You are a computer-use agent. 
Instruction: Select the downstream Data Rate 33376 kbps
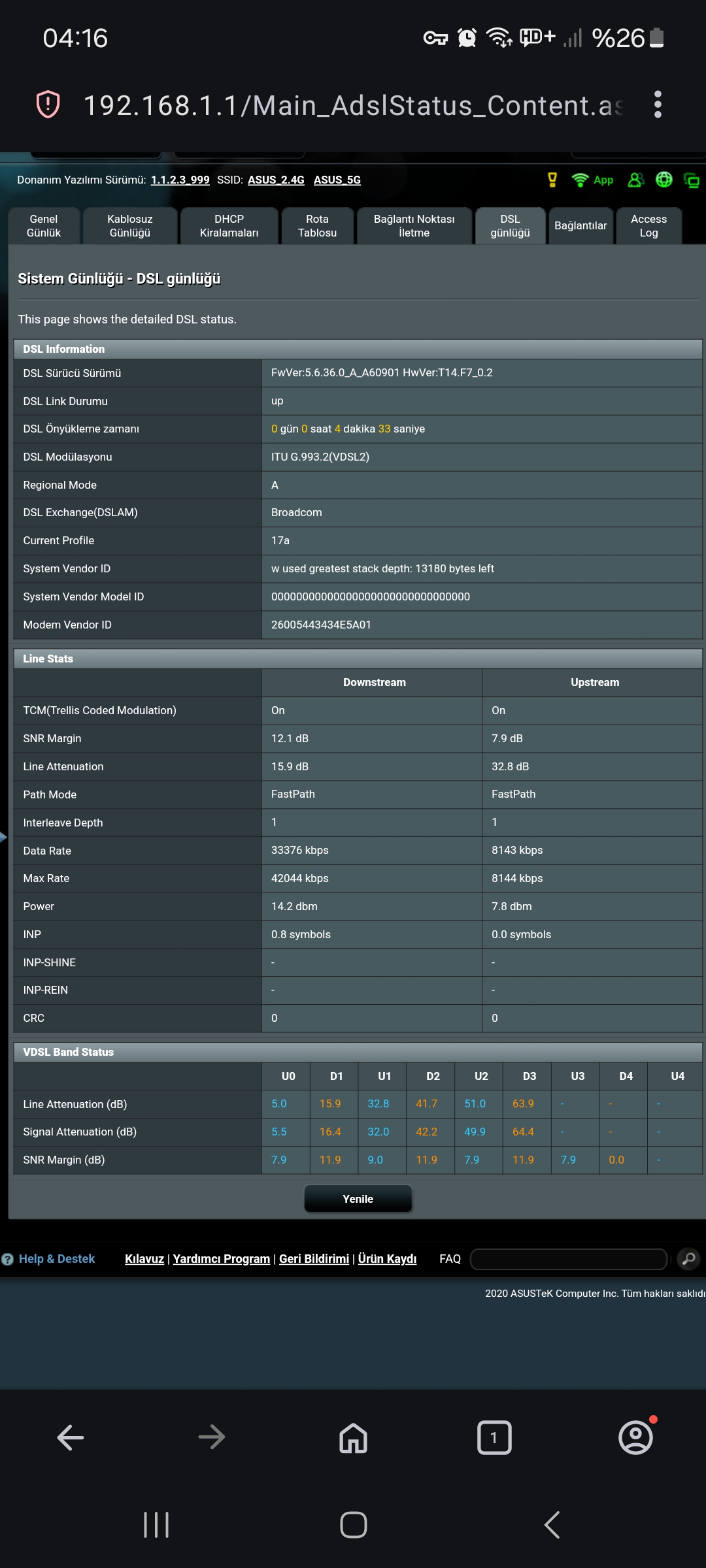300,851
